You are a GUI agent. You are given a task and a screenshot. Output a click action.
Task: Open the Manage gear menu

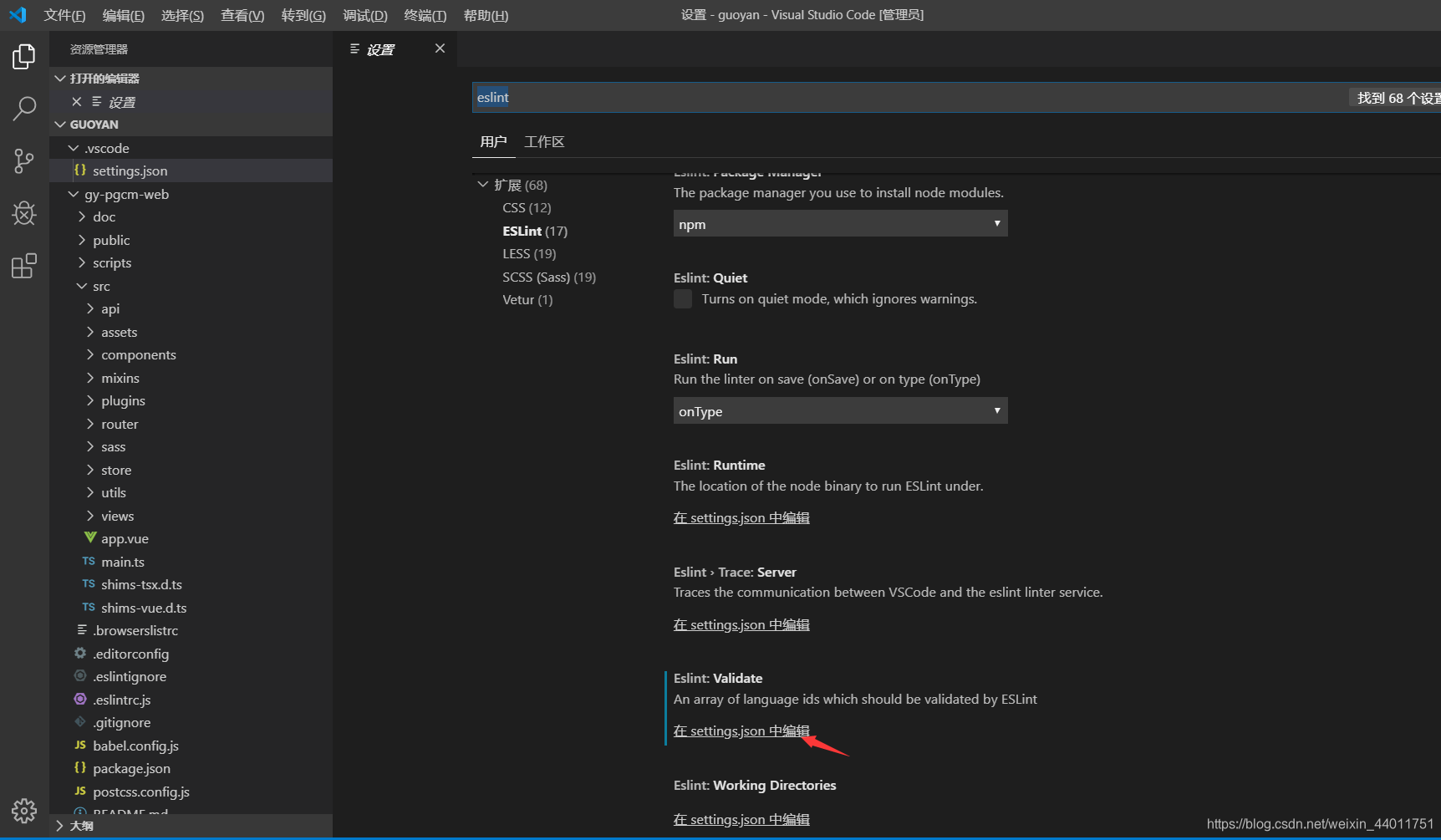pos(24,810)
